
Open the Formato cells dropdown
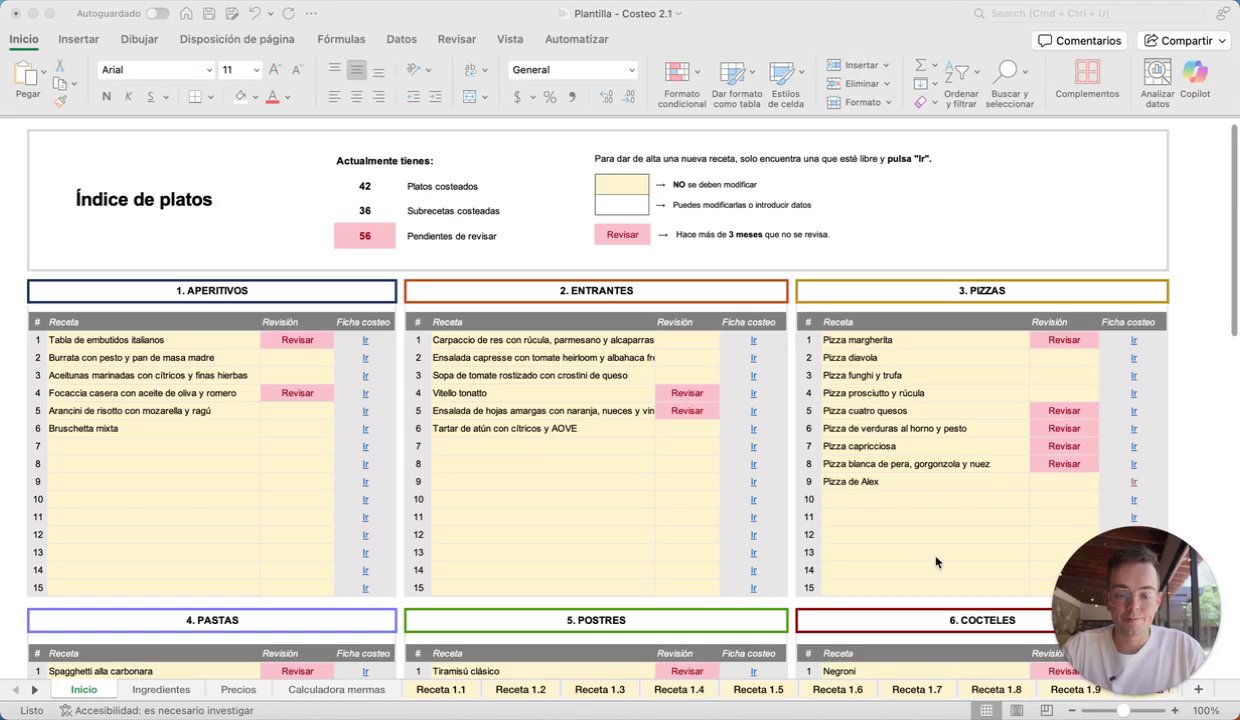click(x=859, y=102)
